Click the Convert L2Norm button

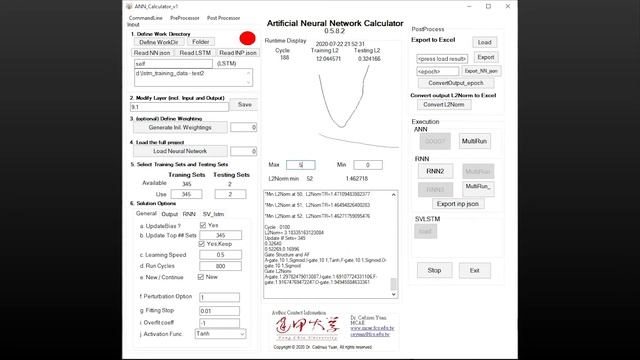[444, 104]
